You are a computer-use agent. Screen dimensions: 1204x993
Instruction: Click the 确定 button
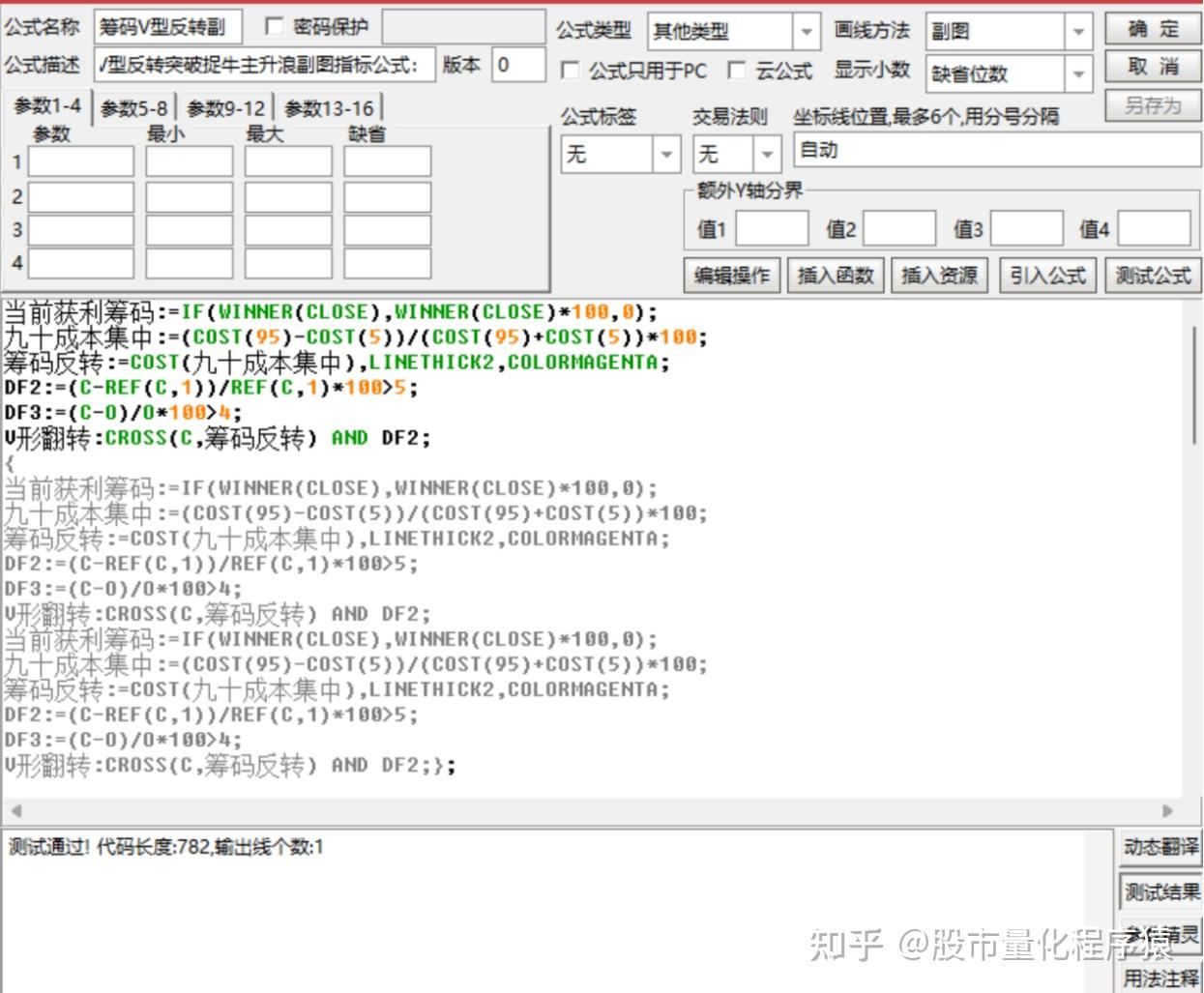(x=1153, y=29)
